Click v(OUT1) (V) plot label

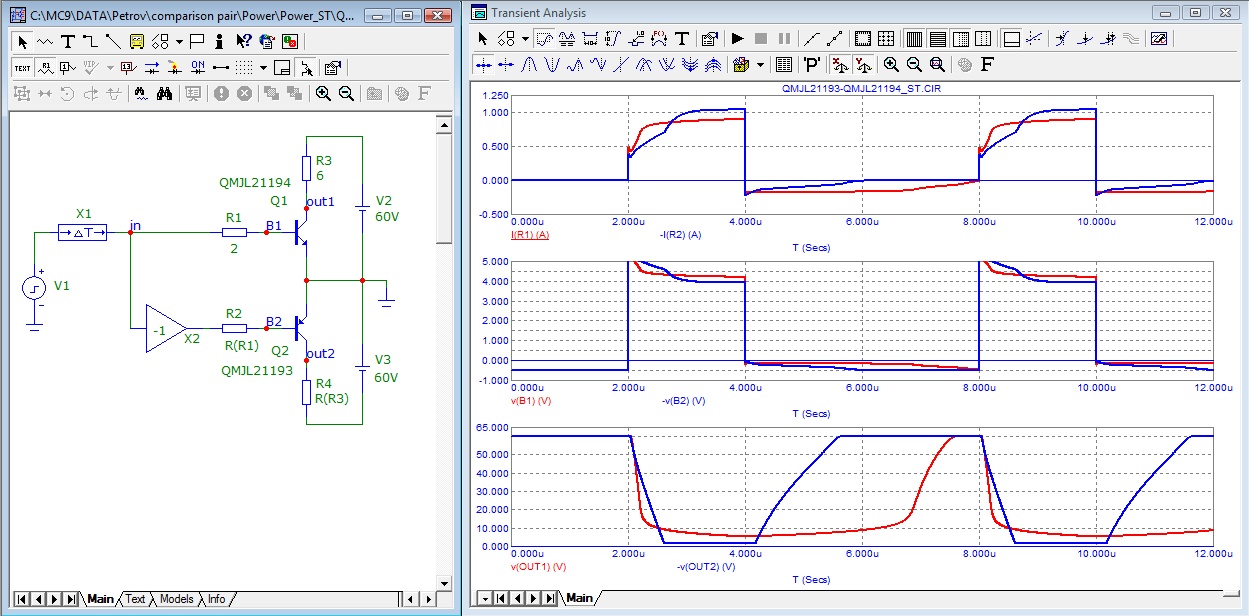(x=538, y=566)
